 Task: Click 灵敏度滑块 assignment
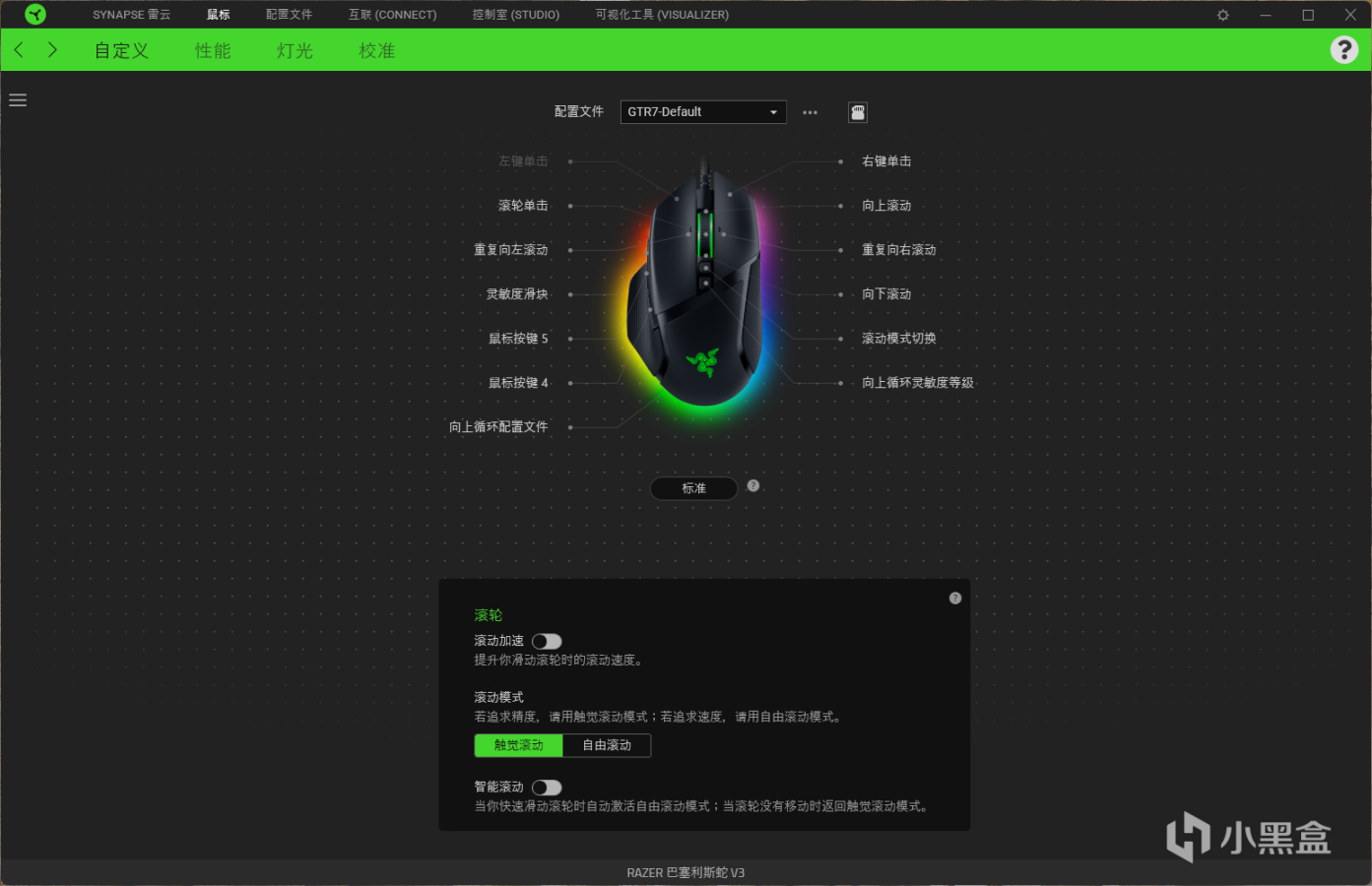click(x=517, y=294)
